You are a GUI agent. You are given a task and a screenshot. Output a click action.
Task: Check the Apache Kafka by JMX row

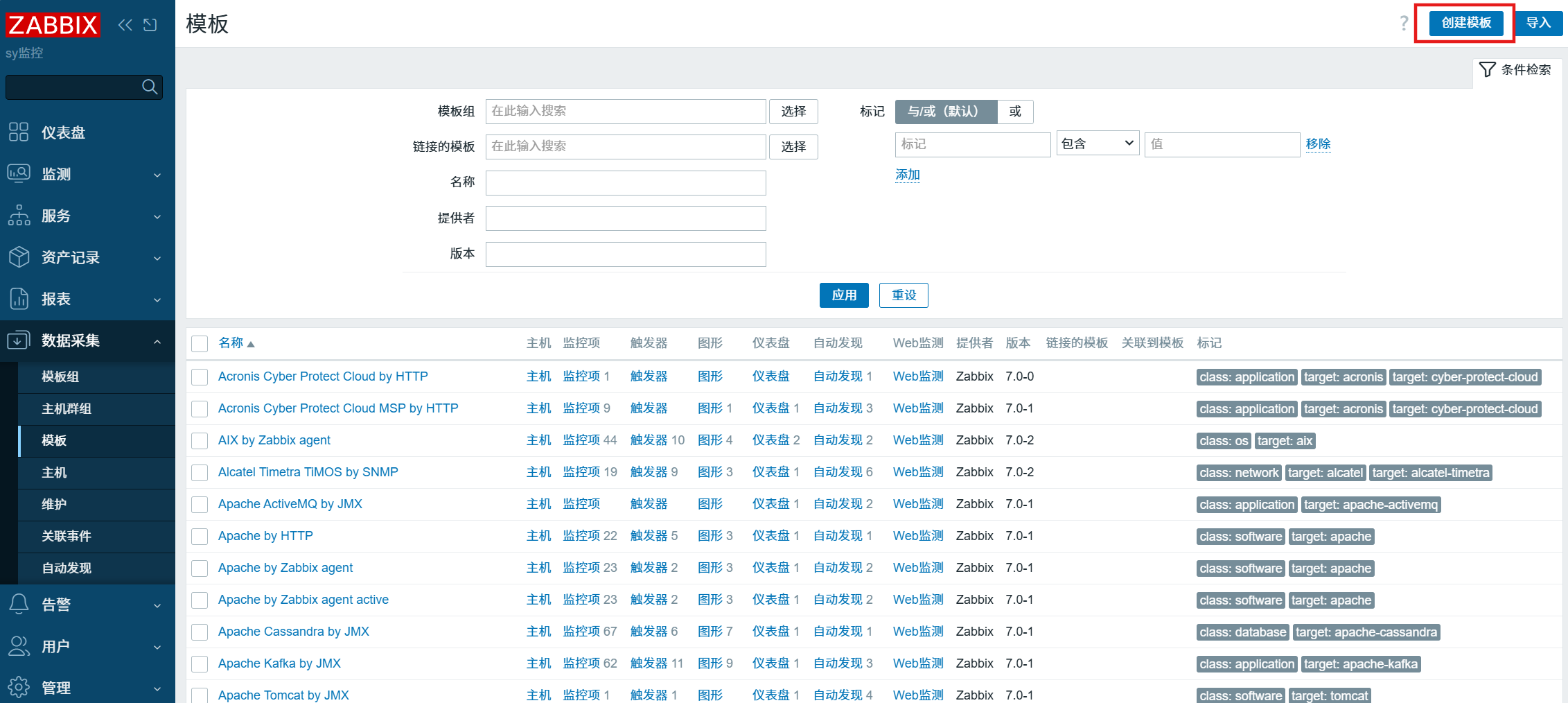200,664
